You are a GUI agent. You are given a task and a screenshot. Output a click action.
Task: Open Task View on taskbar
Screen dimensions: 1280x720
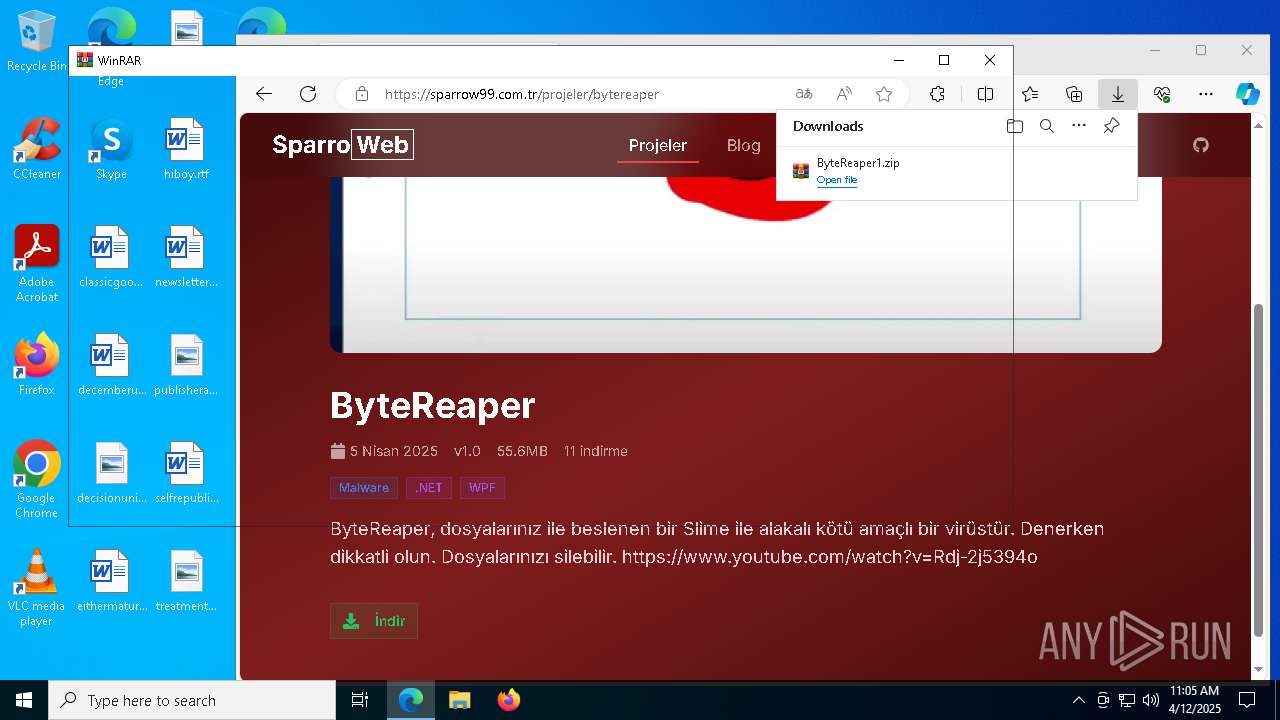point(360,700)
